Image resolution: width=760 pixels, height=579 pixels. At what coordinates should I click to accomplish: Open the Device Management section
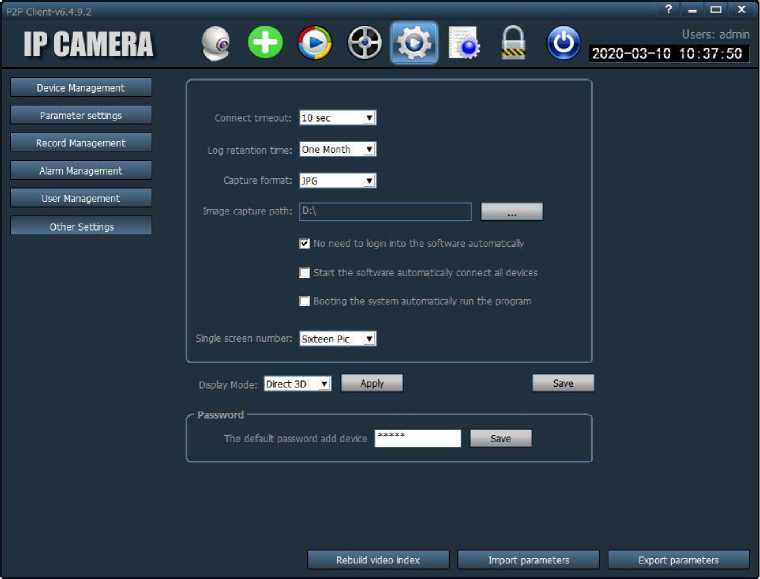pos(81,88)
